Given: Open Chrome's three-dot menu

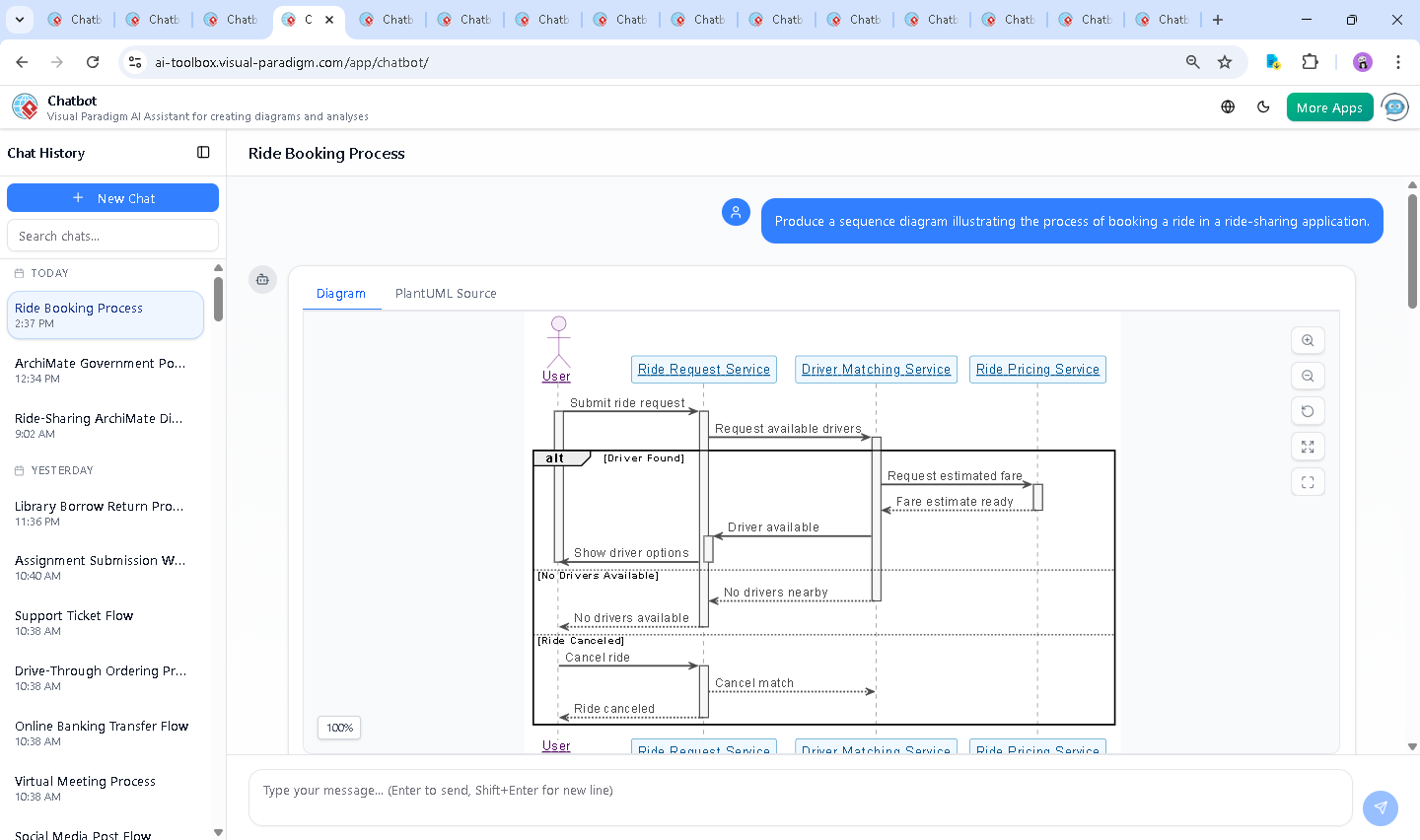Looking at the screenshot, I should click(1397, 62).
